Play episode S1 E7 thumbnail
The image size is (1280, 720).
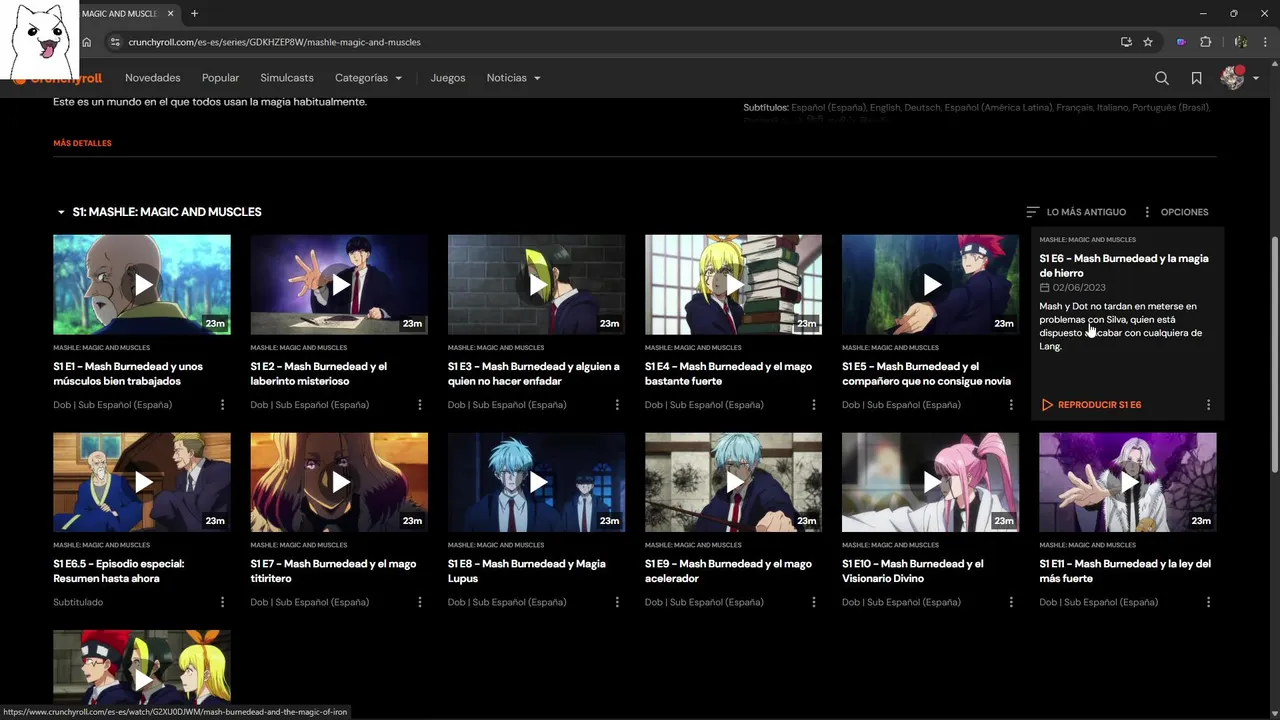tap(339, 482)
